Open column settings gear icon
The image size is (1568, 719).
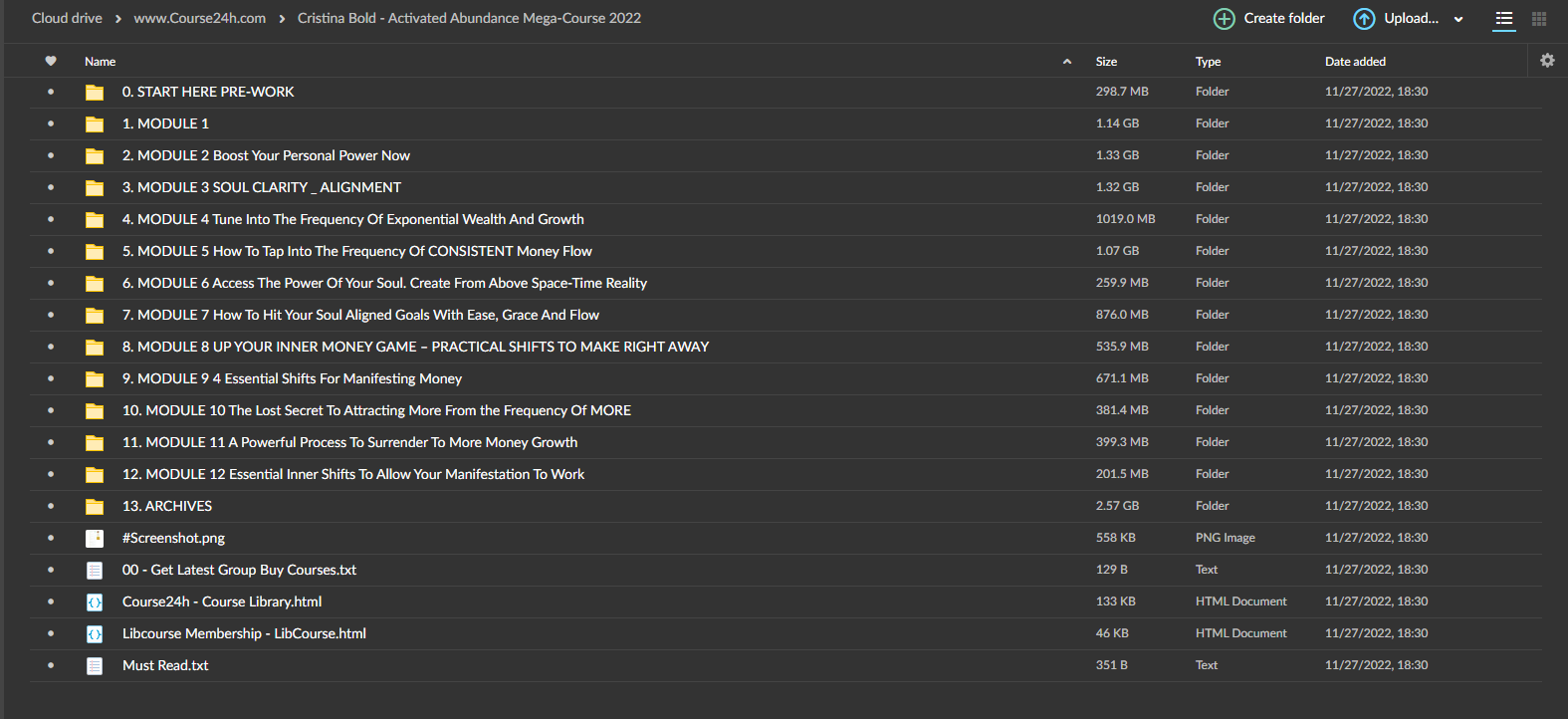pos(1547,61)
